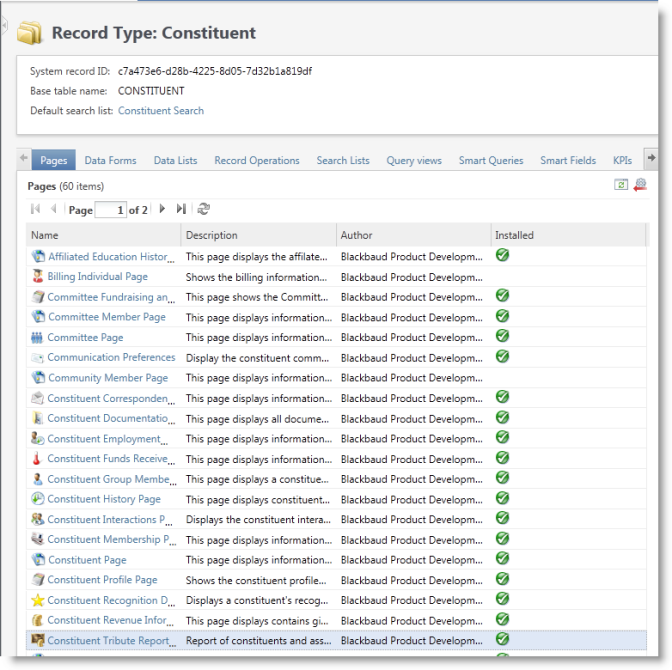Viewport: 672px width, 670px height.
Task: Click the search icon at top right of Pages list
Action: click(640, 185)
